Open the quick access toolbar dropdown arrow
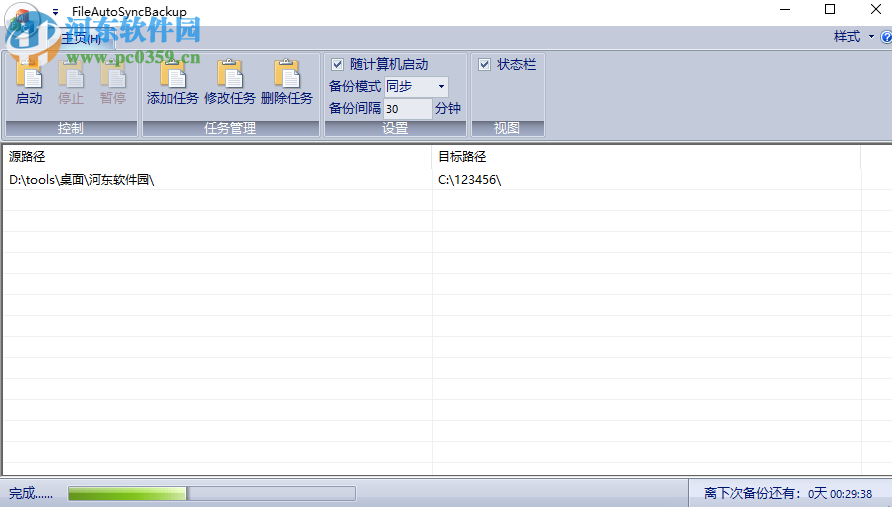 coord(55,11)
